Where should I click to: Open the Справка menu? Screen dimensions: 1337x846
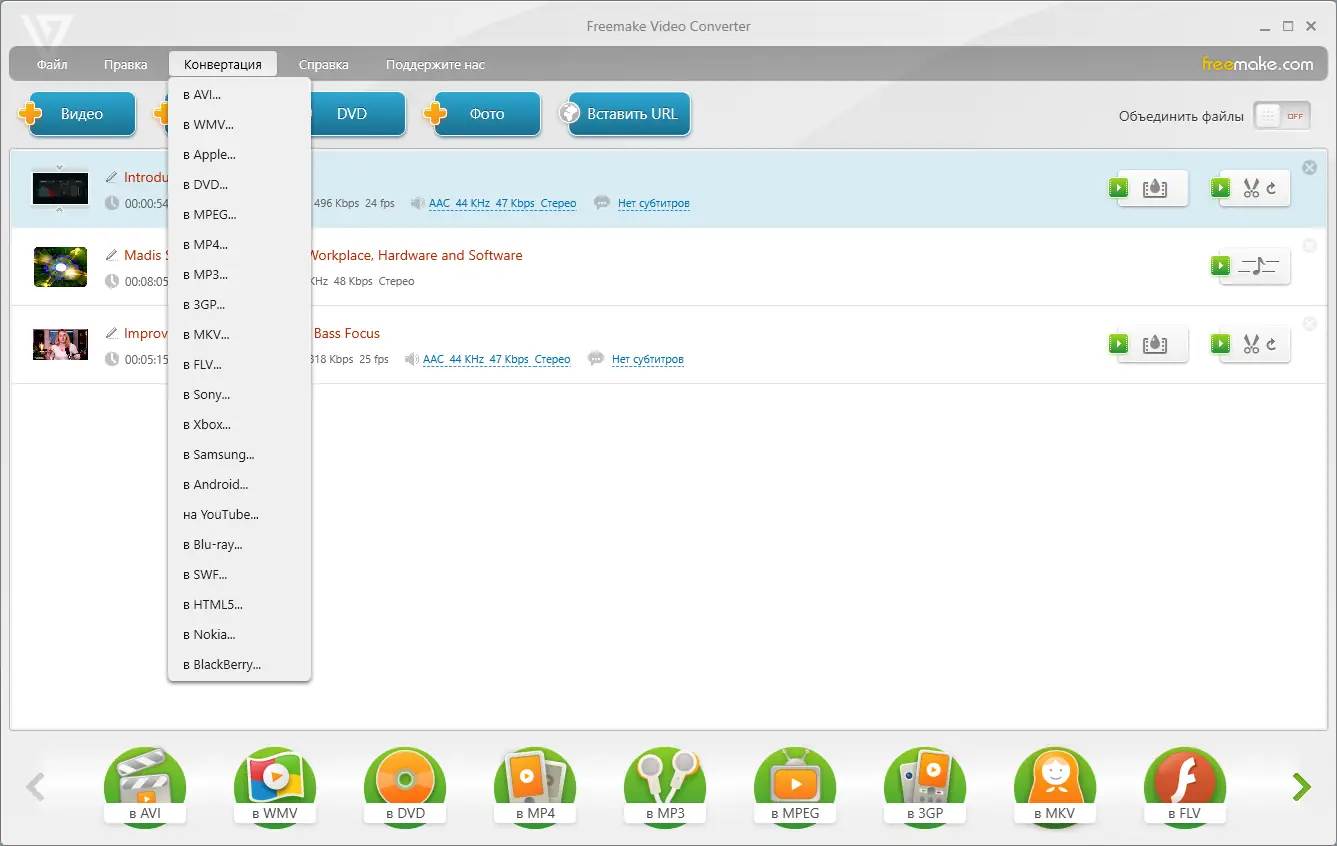coord(324,65)
